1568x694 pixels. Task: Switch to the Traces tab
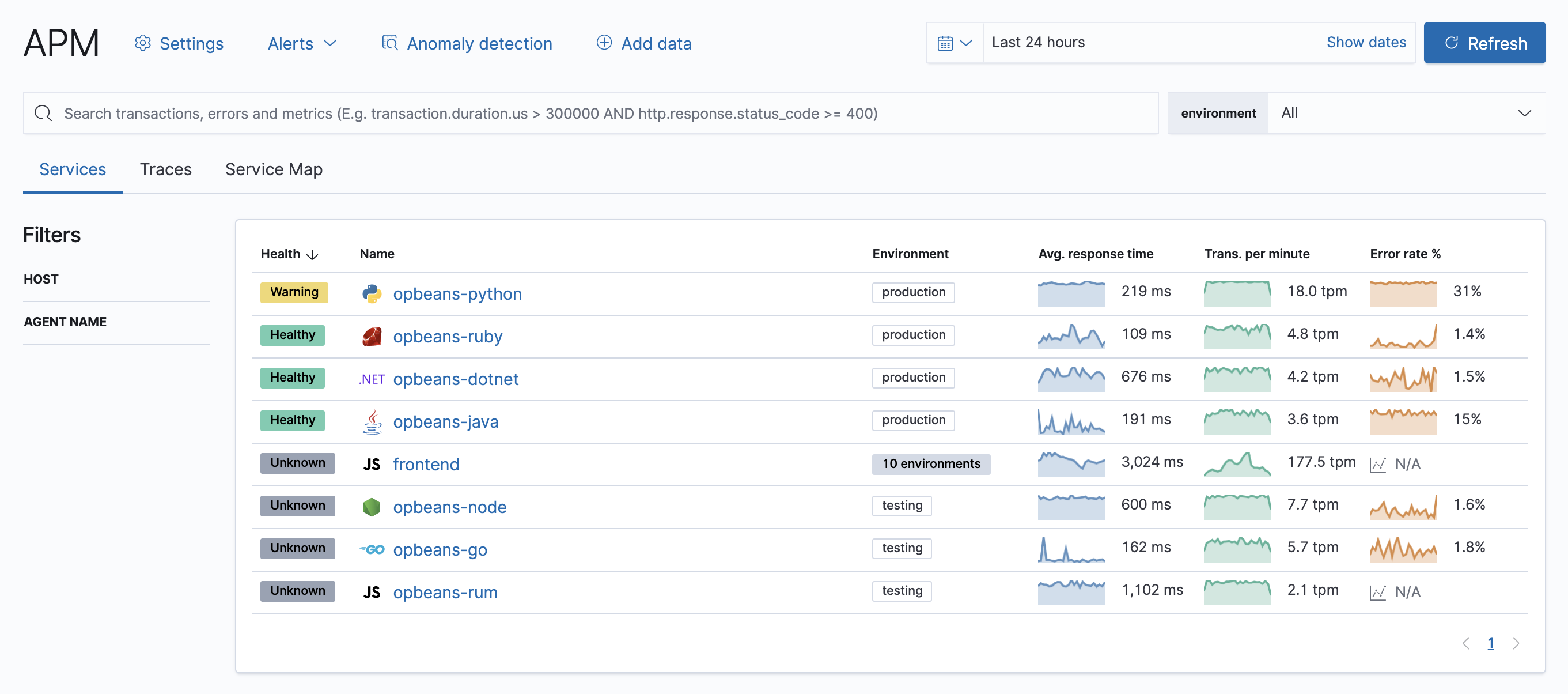pyautogui.click(x=165, y=169)
